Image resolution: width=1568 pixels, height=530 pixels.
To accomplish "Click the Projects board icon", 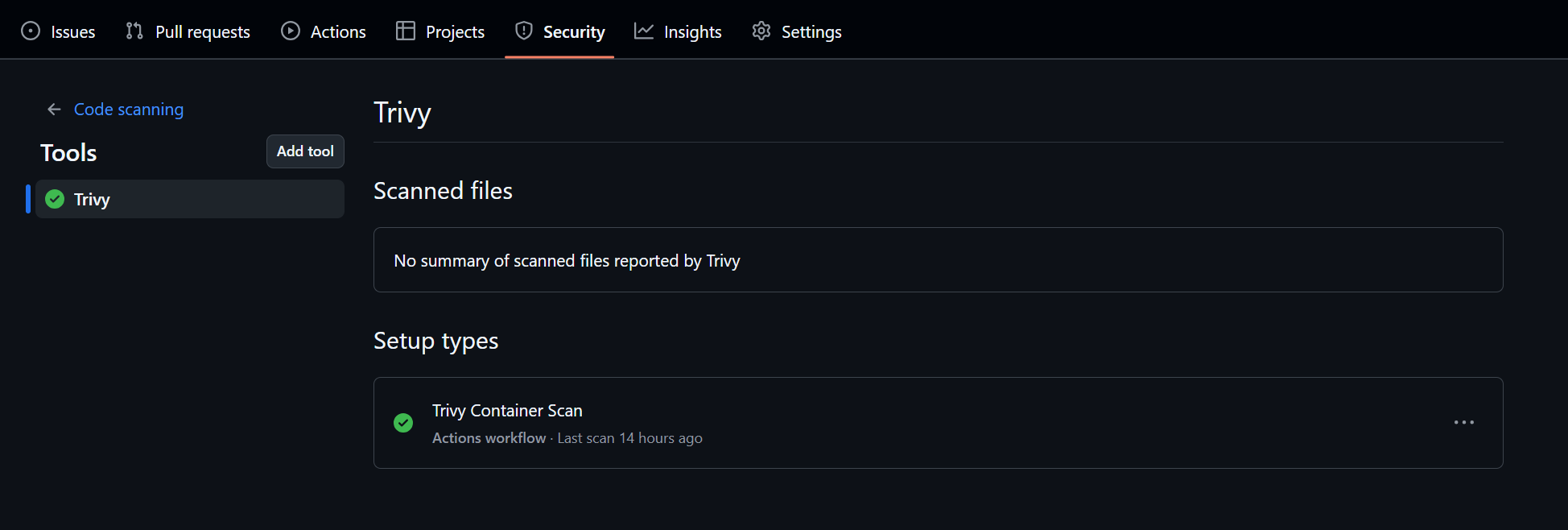I will coord(404,31).
